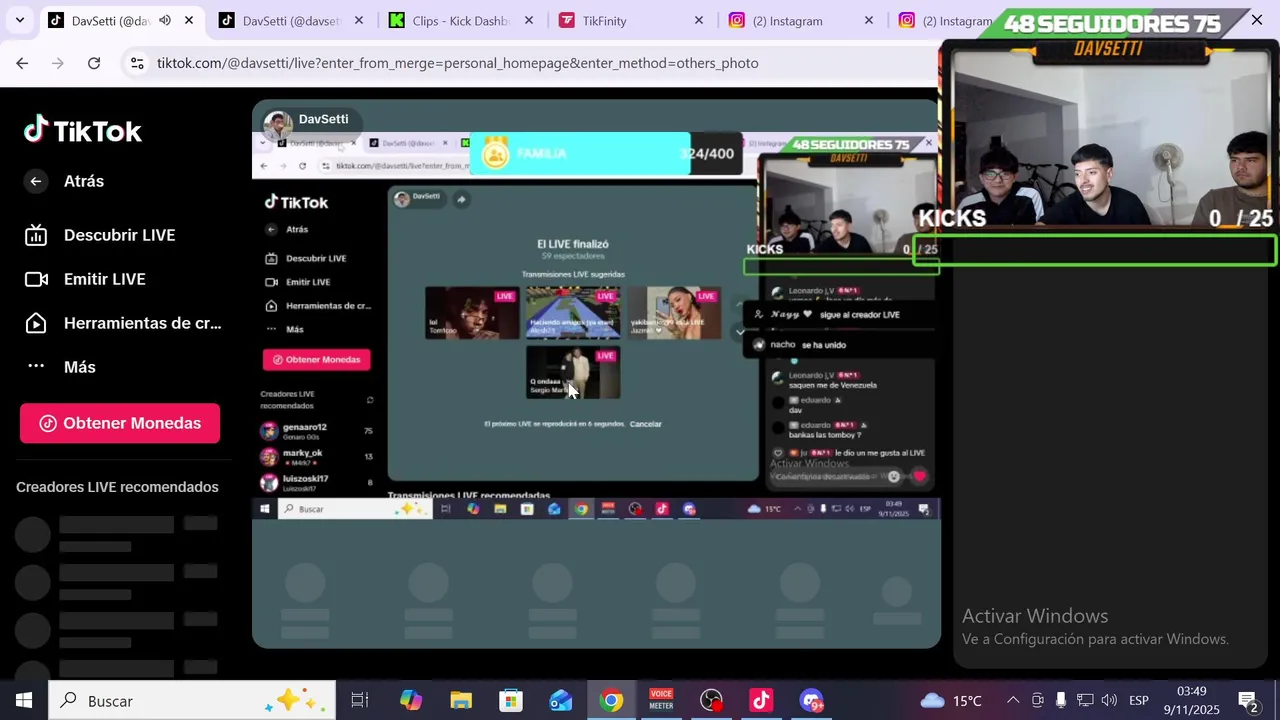Screen dimensions: 1280x720
Task: Expand the hidden system tray icons
Action: click(x=1013, y=700)
